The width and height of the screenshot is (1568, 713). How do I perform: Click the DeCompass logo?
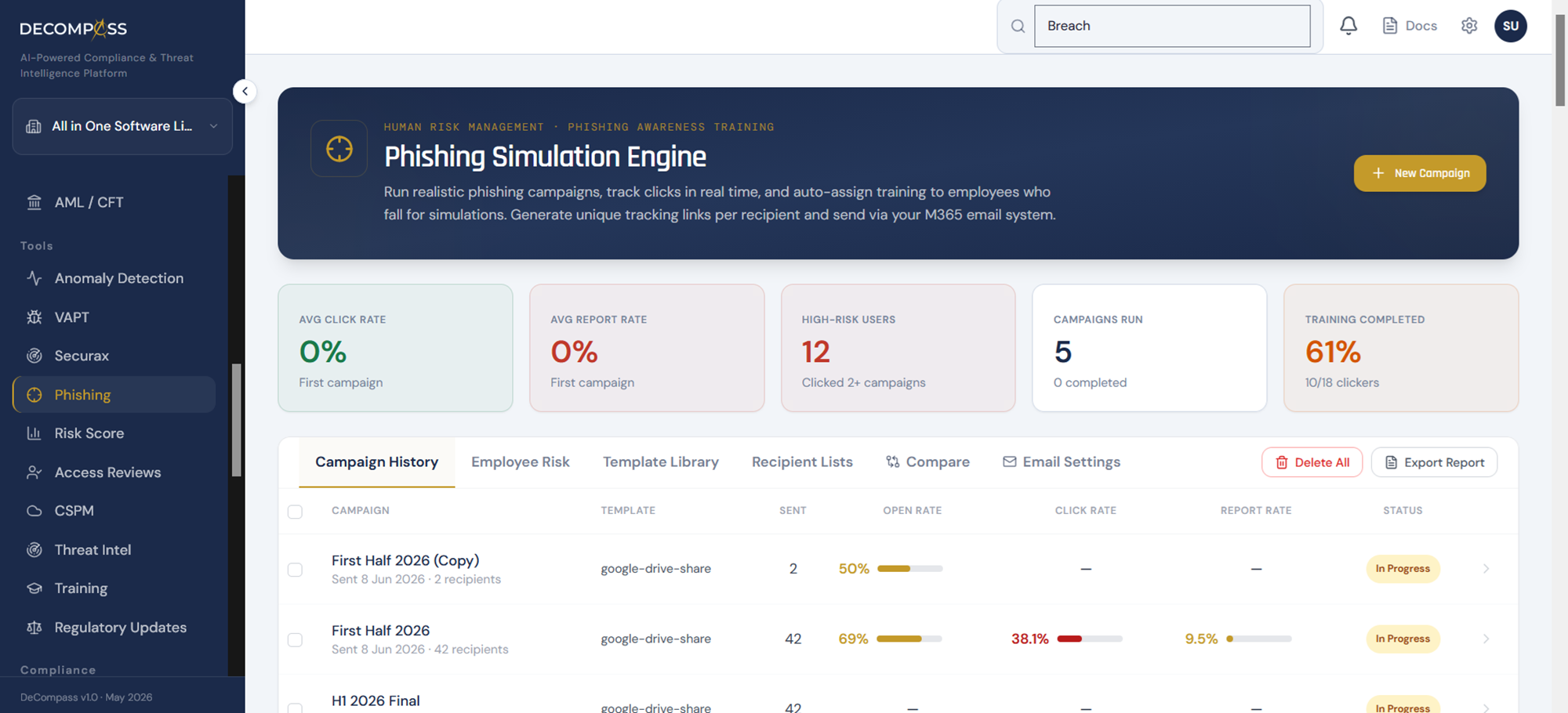(x=73, y=29)
